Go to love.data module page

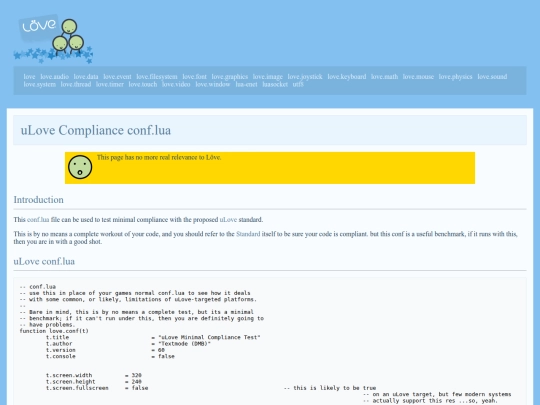pyautogui.click(x=86, y=76)
